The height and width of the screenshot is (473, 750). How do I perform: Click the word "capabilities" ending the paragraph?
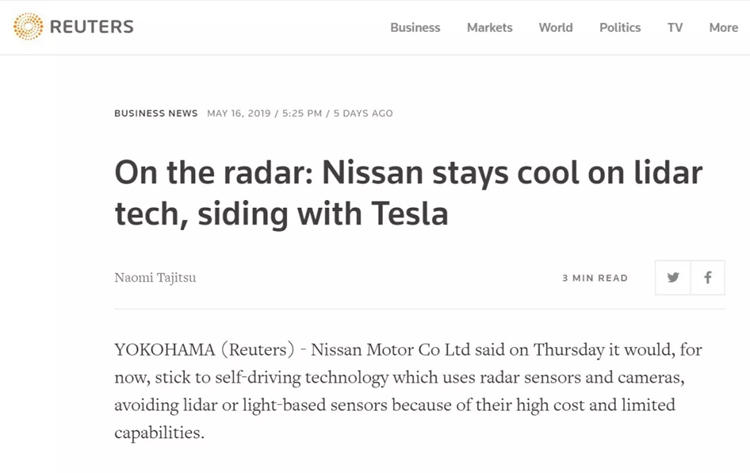coord(157,433)
